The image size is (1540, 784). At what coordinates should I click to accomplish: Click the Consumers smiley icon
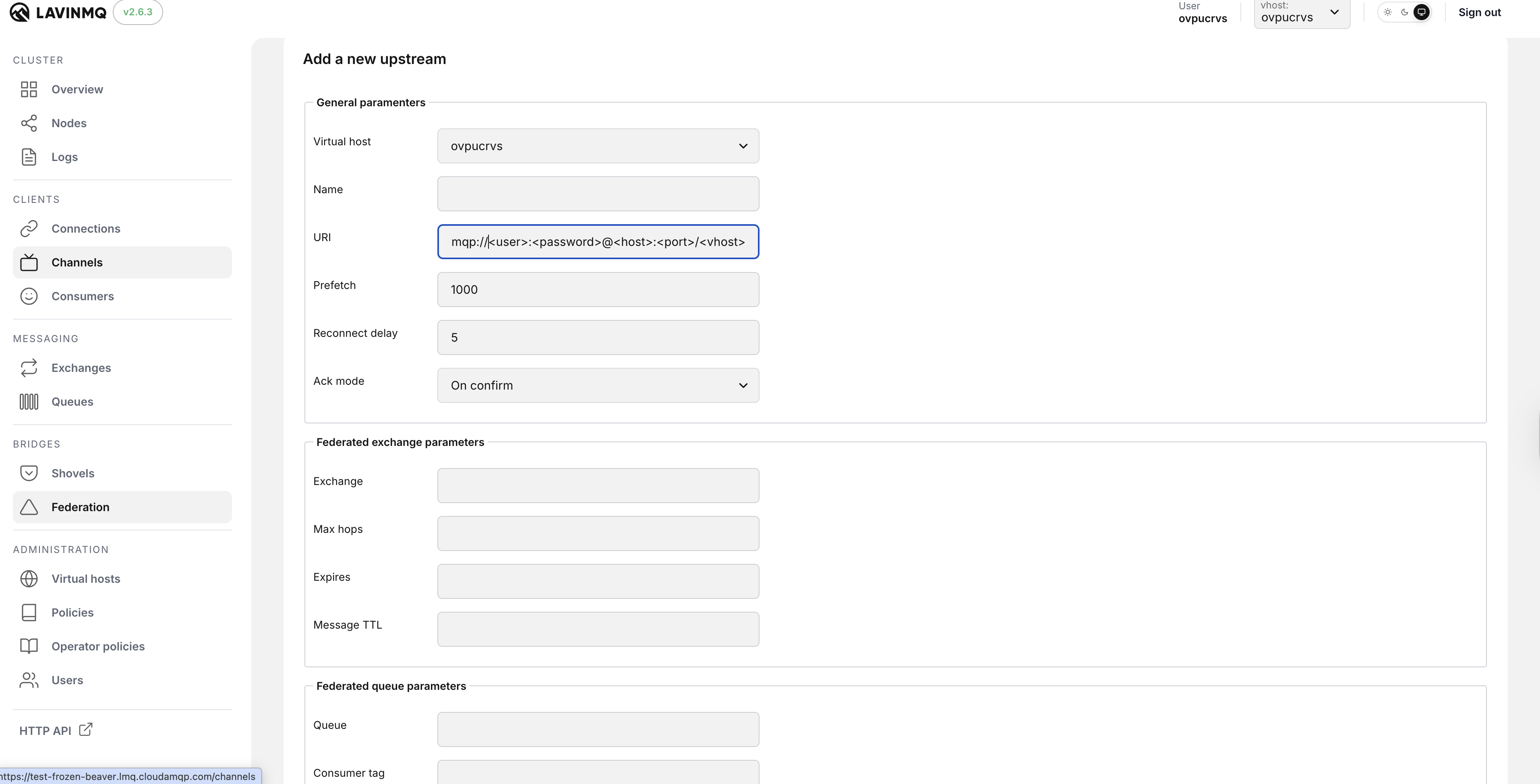click(x=29, y=296)
